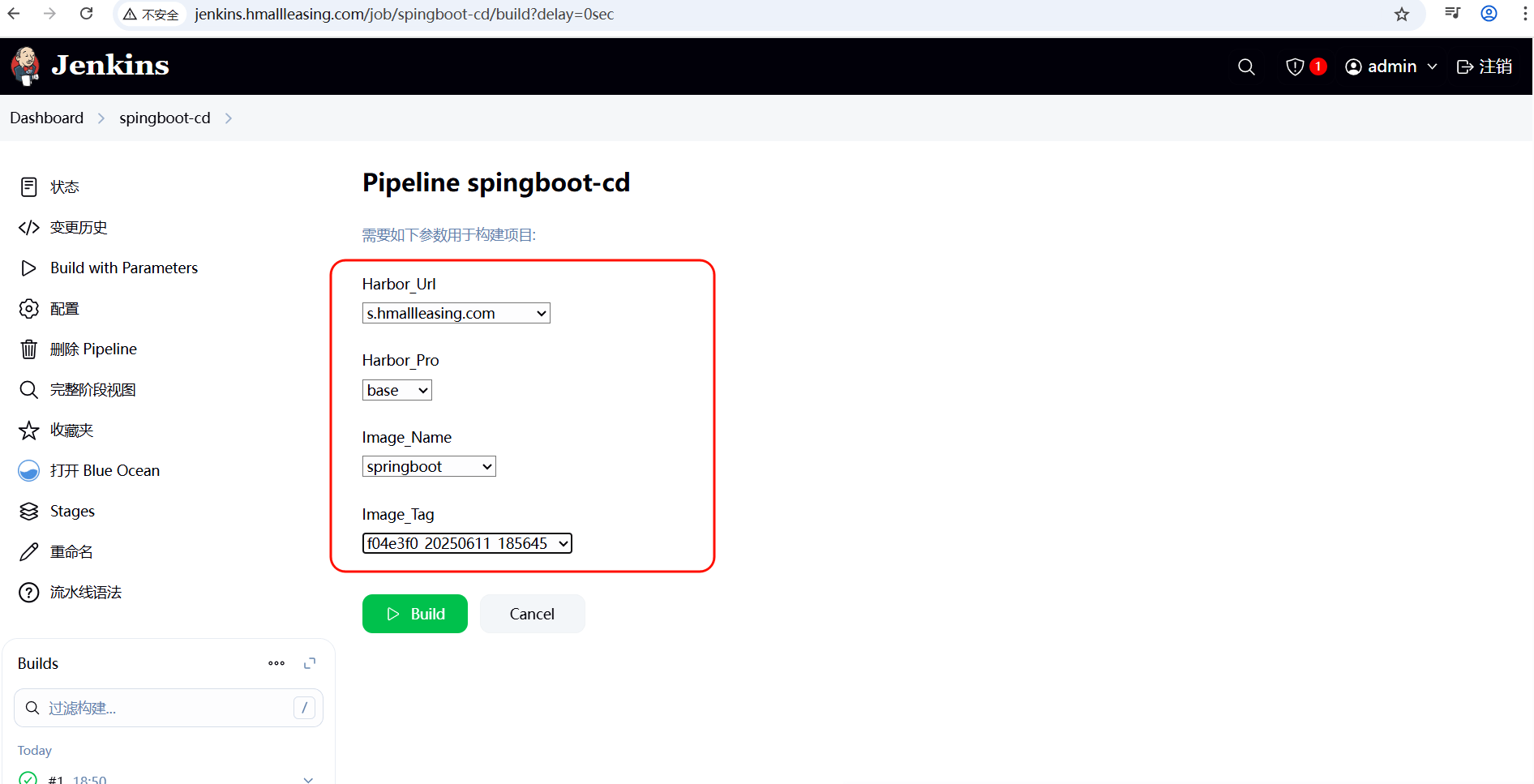Open the Harbor_Pro base dropdown
The image size is (1534, 784).
[x=396, y=390]
